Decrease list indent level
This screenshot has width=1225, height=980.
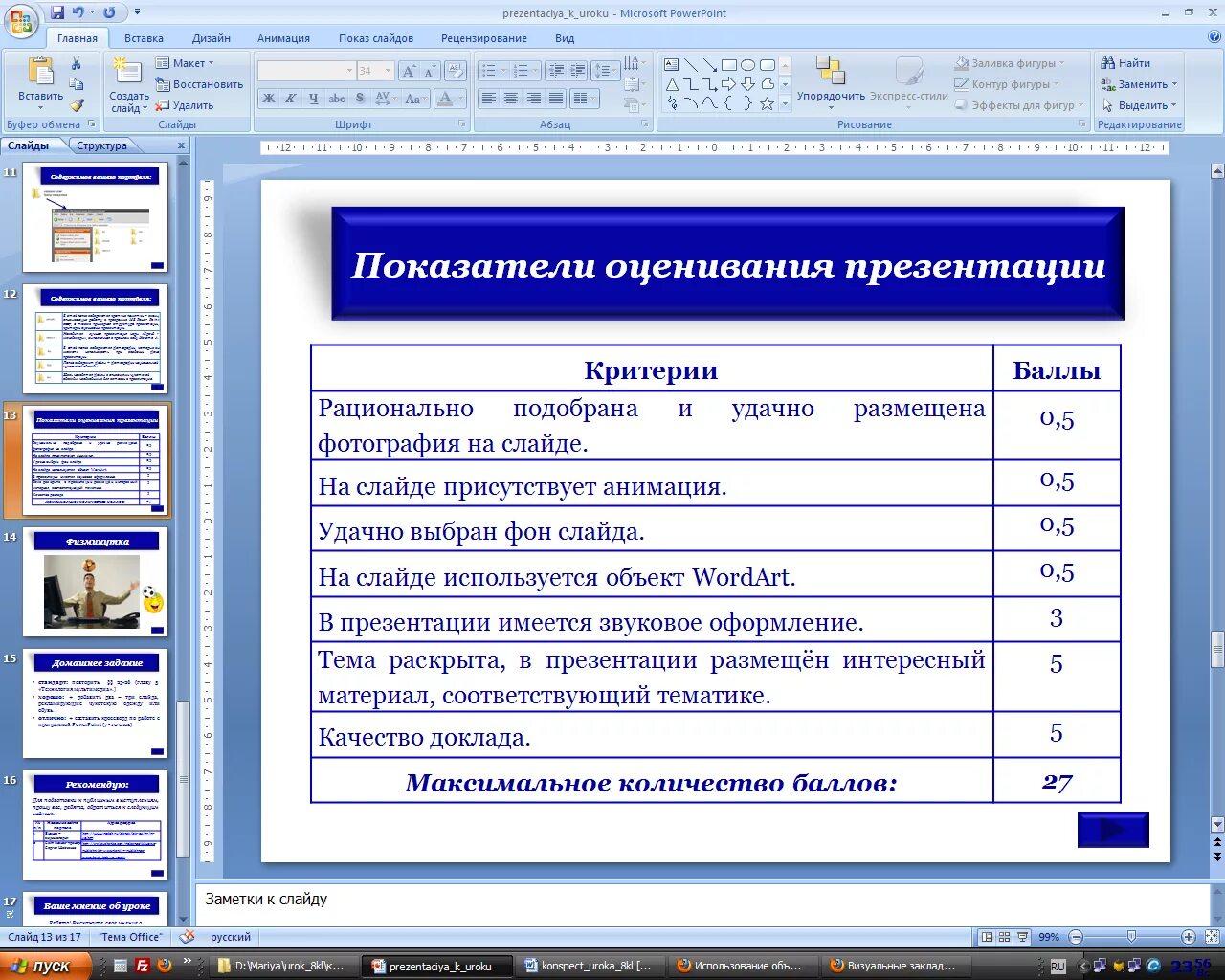click(556, 71)
